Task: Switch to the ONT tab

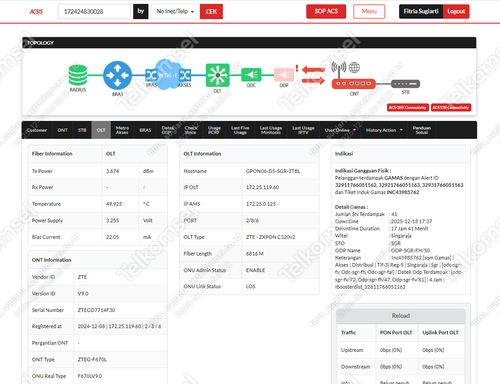Action: (62, 130)
